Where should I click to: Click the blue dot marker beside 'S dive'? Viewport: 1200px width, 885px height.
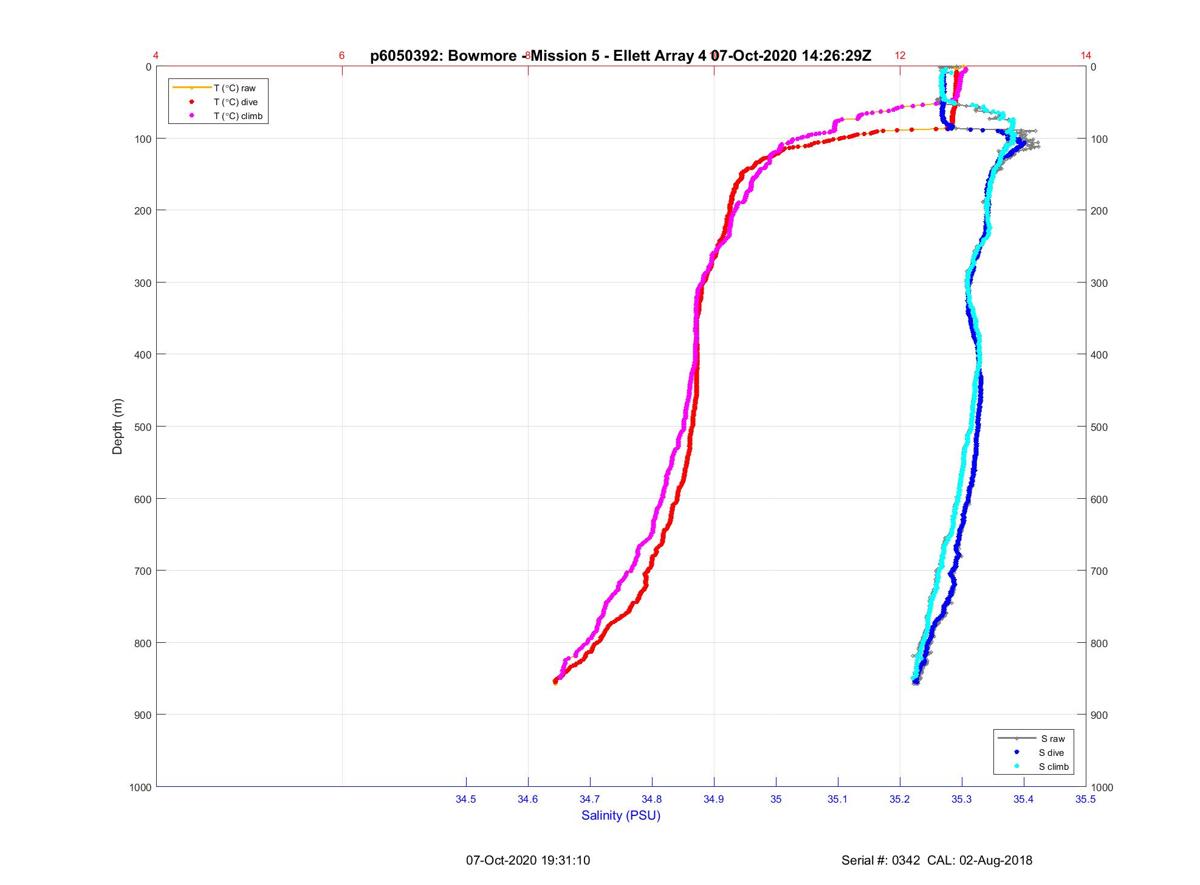[1016, 752]
